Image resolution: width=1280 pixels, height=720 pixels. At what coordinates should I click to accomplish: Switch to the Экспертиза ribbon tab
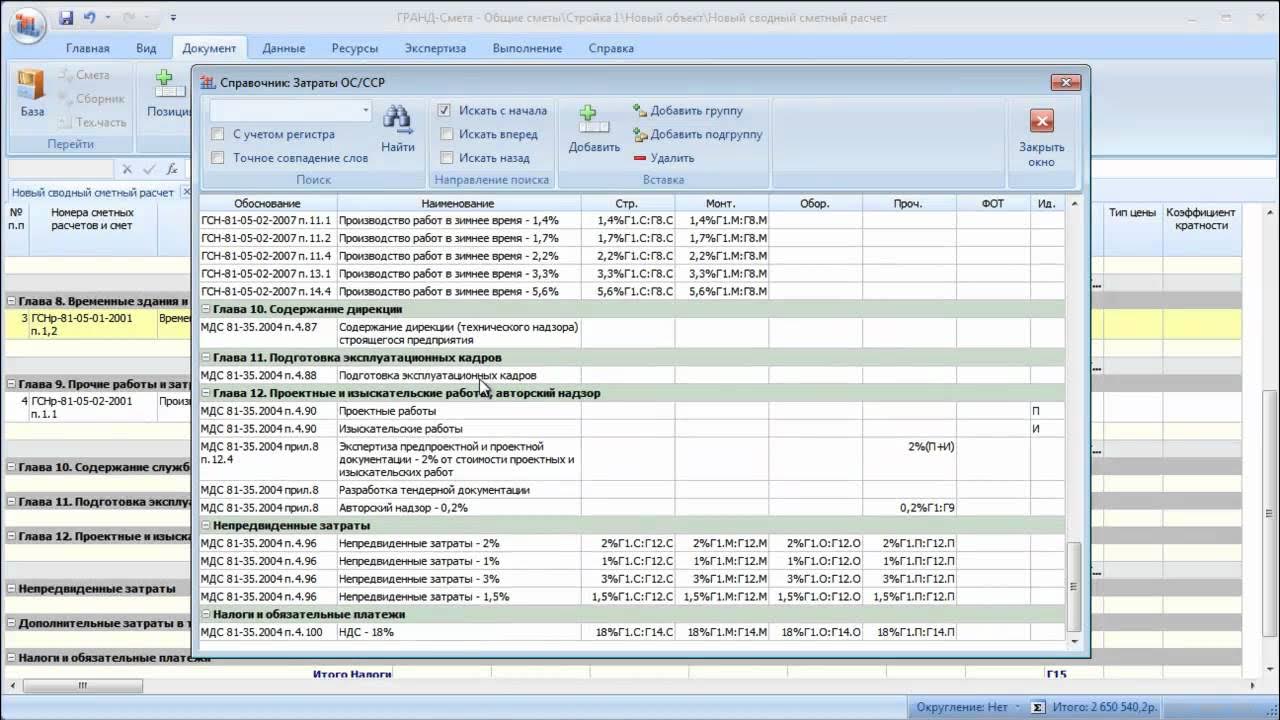tap(435, 48)
